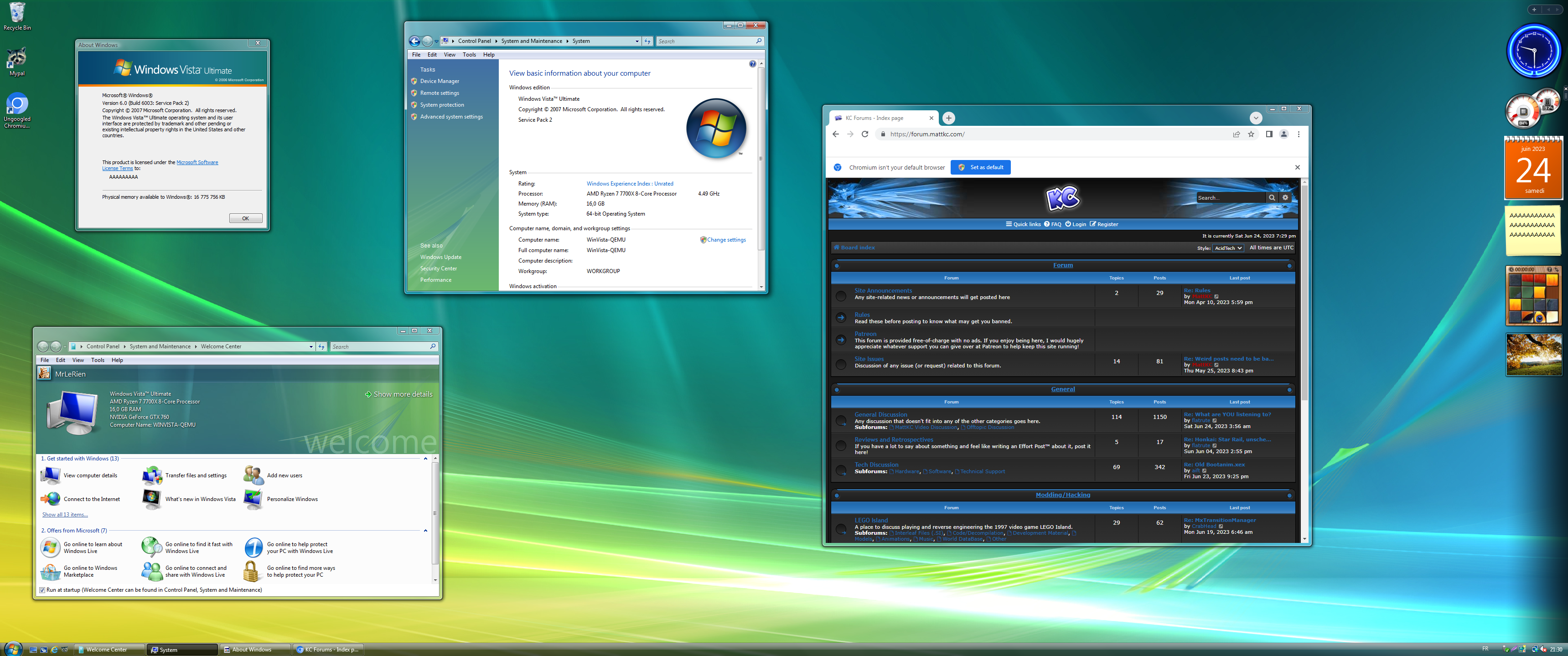Bookmark this page with the star icon
The height and width of the screenshot is (656, 1568).
coord(1251,134)
